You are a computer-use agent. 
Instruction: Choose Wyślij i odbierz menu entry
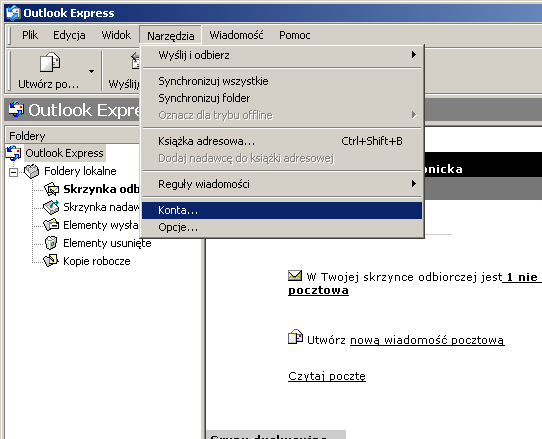pyautogui.click(x=282, y=55)
